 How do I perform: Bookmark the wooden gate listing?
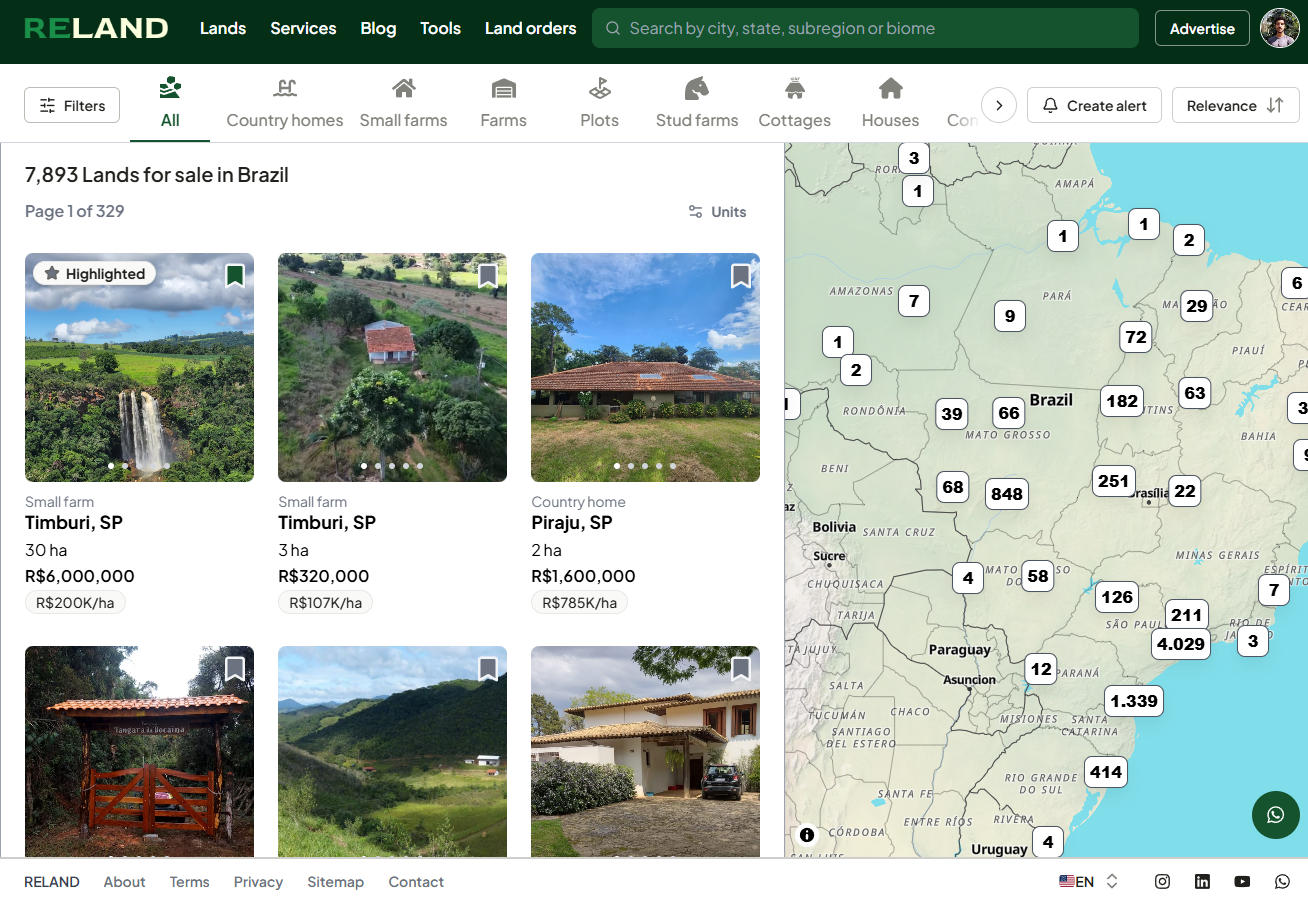[235, 668]
